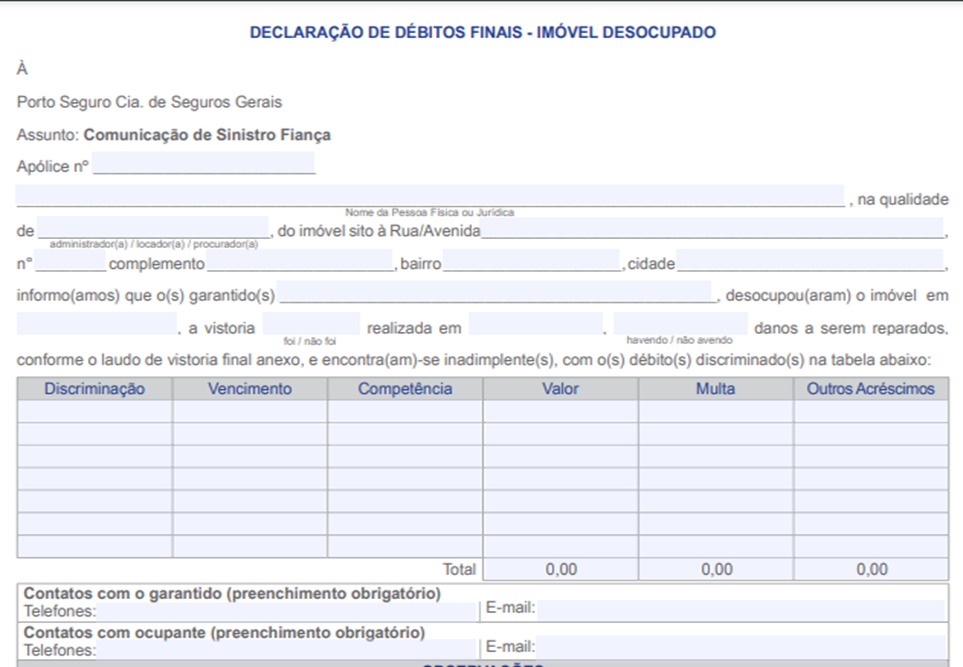Focus the cidade field
This screenshot has height=667, width=963.
click(x=810, y=262)
